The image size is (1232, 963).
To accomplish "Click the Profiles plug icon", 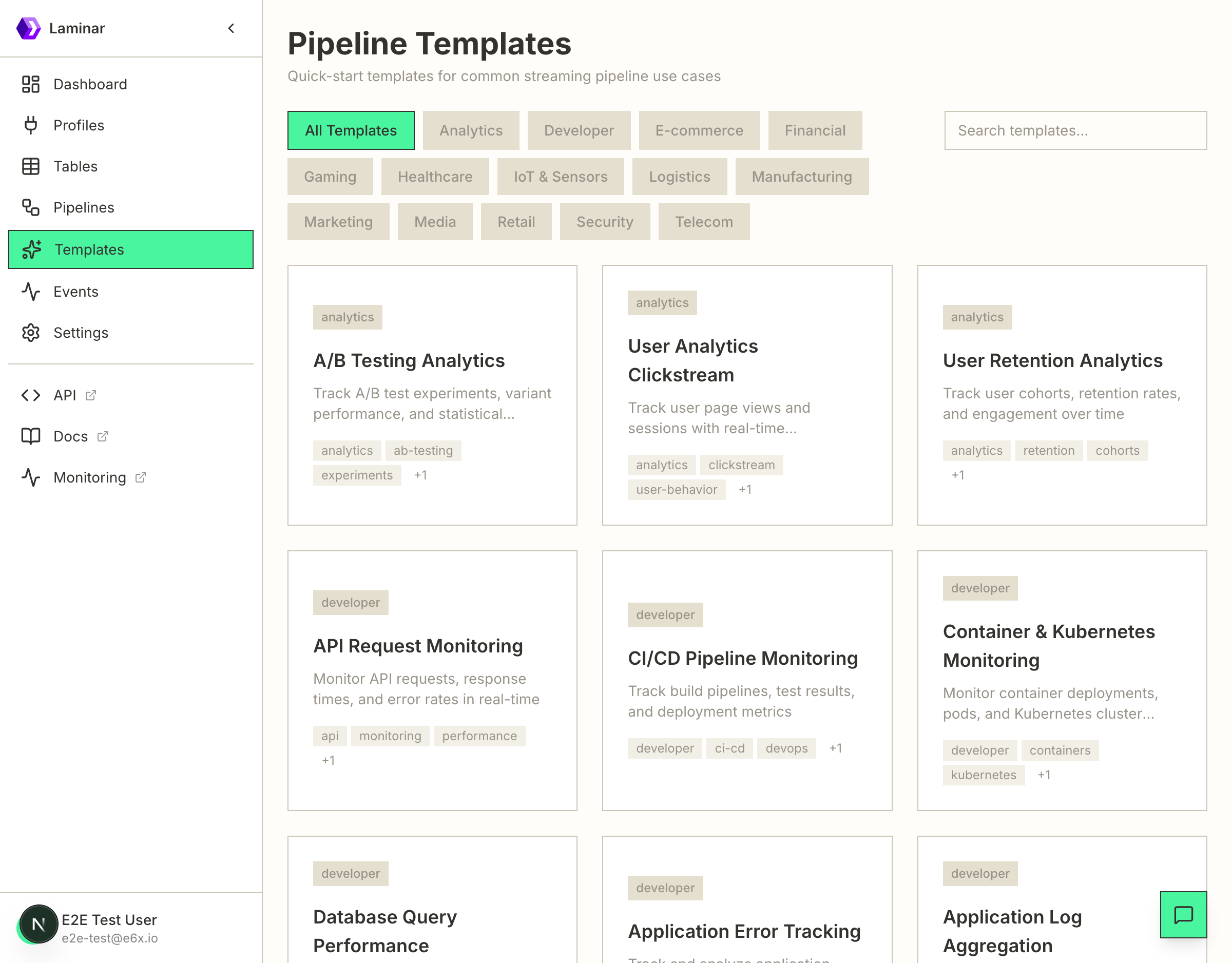I will (31, 125).
